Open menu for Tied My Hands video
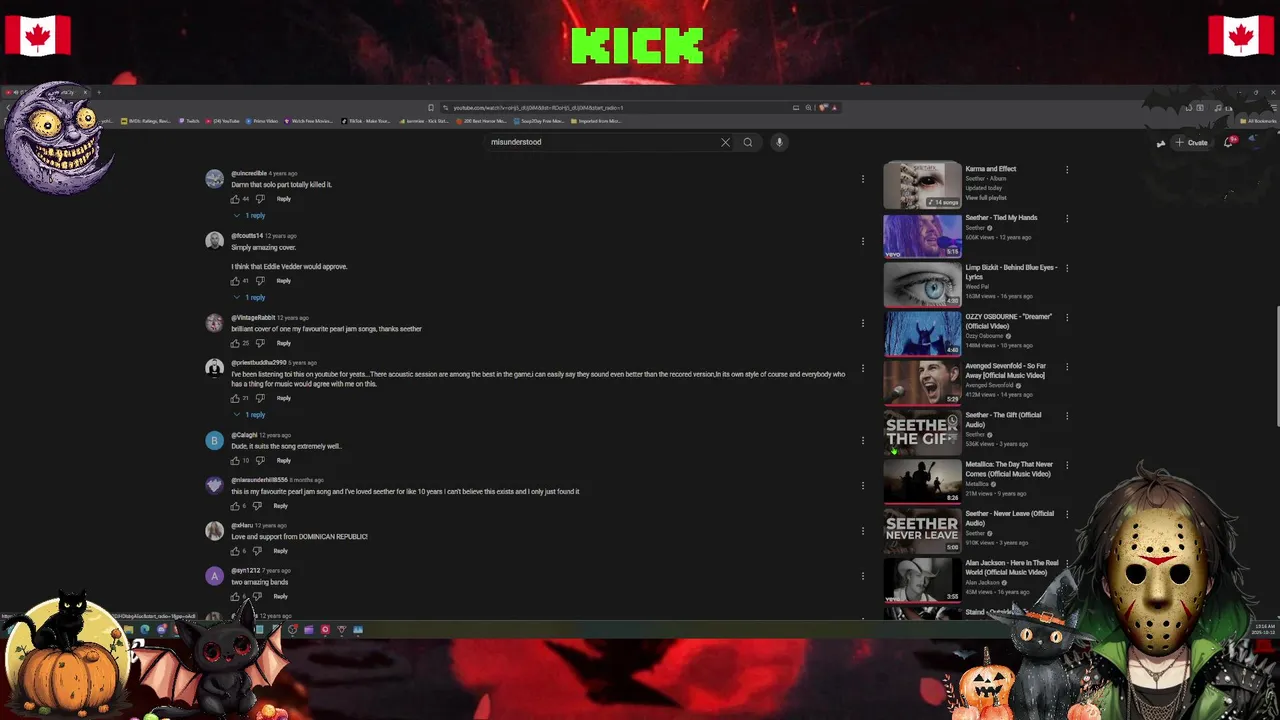 (1067, 218)
